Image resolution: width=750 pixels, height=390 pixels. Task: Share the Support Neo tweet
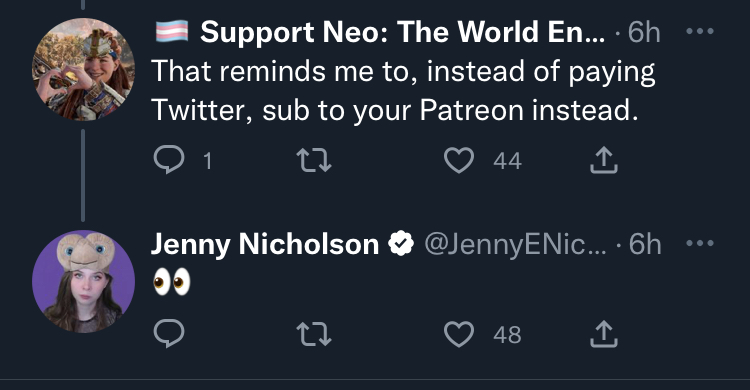coord(604,160)
